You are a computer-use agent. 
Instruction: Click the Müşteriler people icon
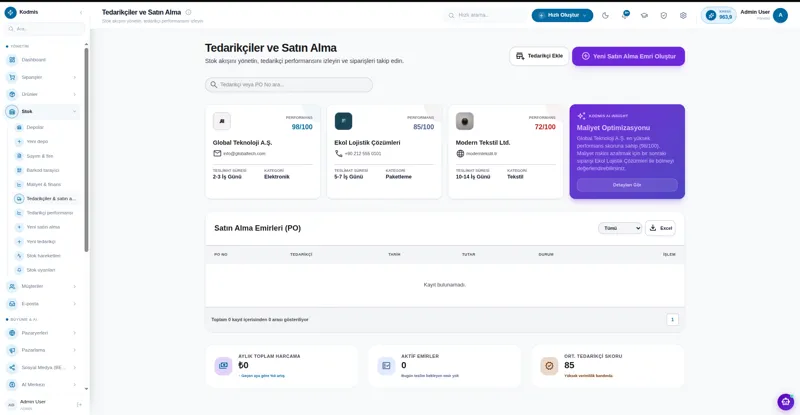tap(12, 286)
